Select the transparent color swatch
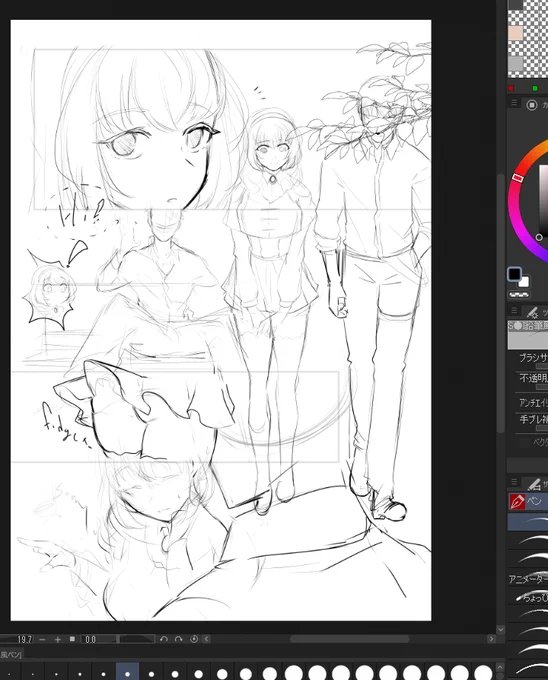 point(519,295)
